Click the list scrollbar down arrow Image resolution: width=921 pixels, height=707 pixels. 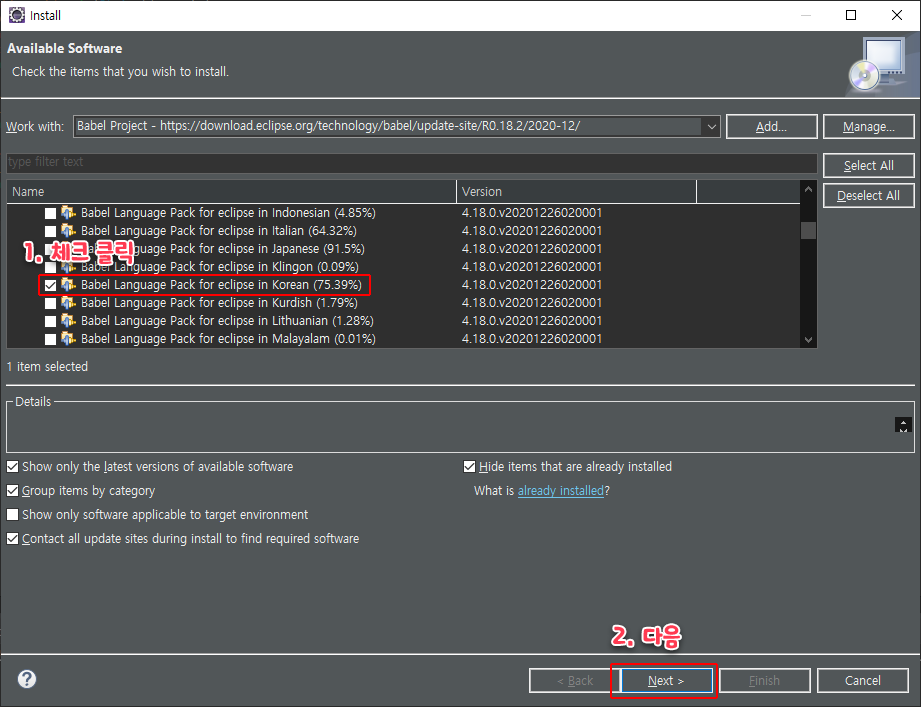click(808, 339)
